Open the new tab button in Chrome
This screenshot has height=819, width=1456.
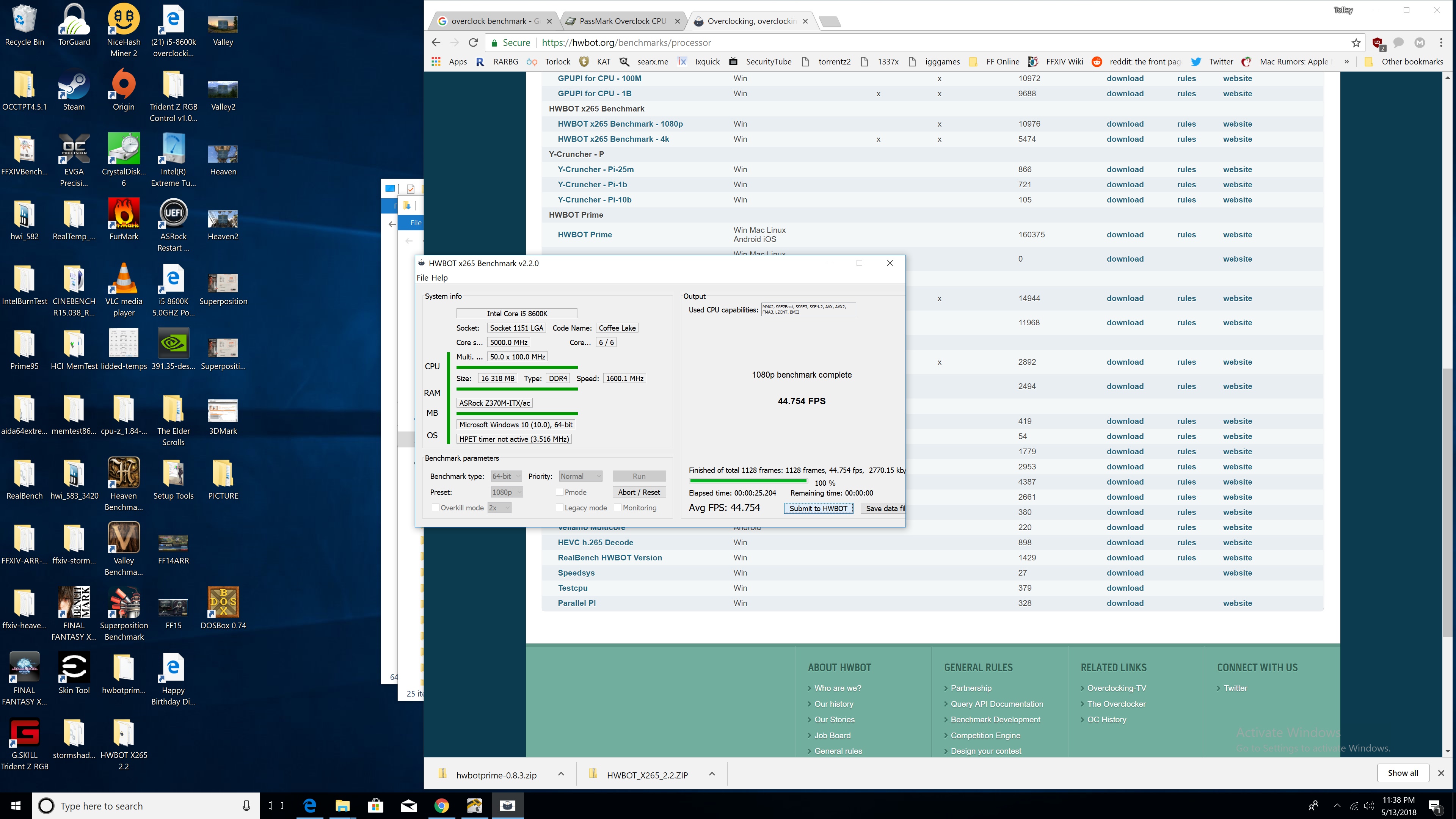click(x=829, y=22)
